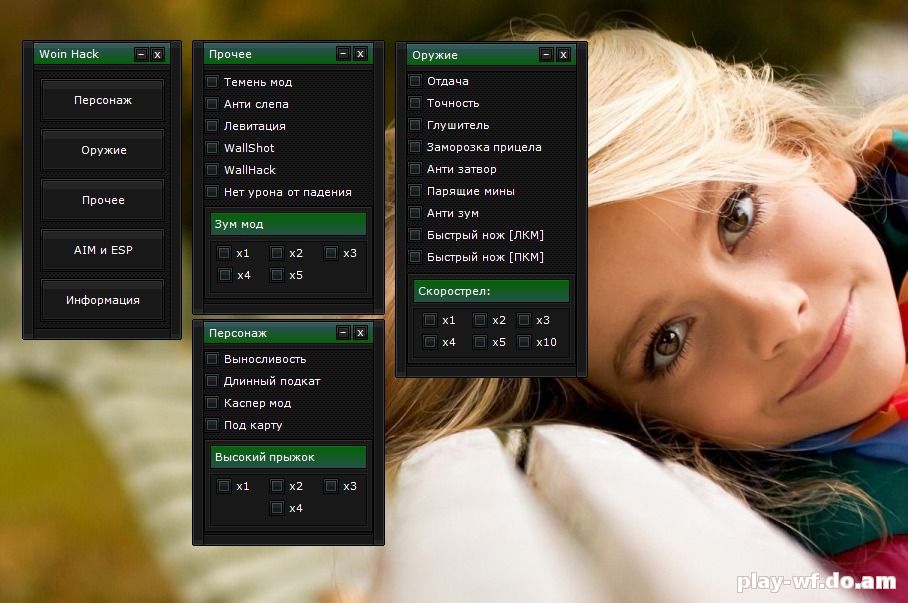Image resolution: width=908 pixels, height=603 pixels.
Task: Enable the Темень мод checkbox
Action: tap(213, 82)
